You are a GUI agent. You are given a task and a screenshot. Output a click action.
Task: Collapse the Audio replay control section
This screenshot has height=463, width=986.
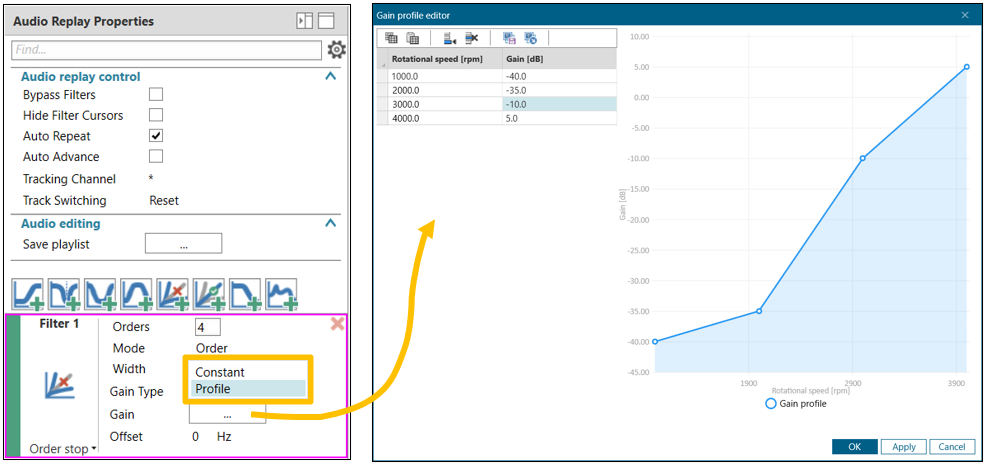(331, 76)
